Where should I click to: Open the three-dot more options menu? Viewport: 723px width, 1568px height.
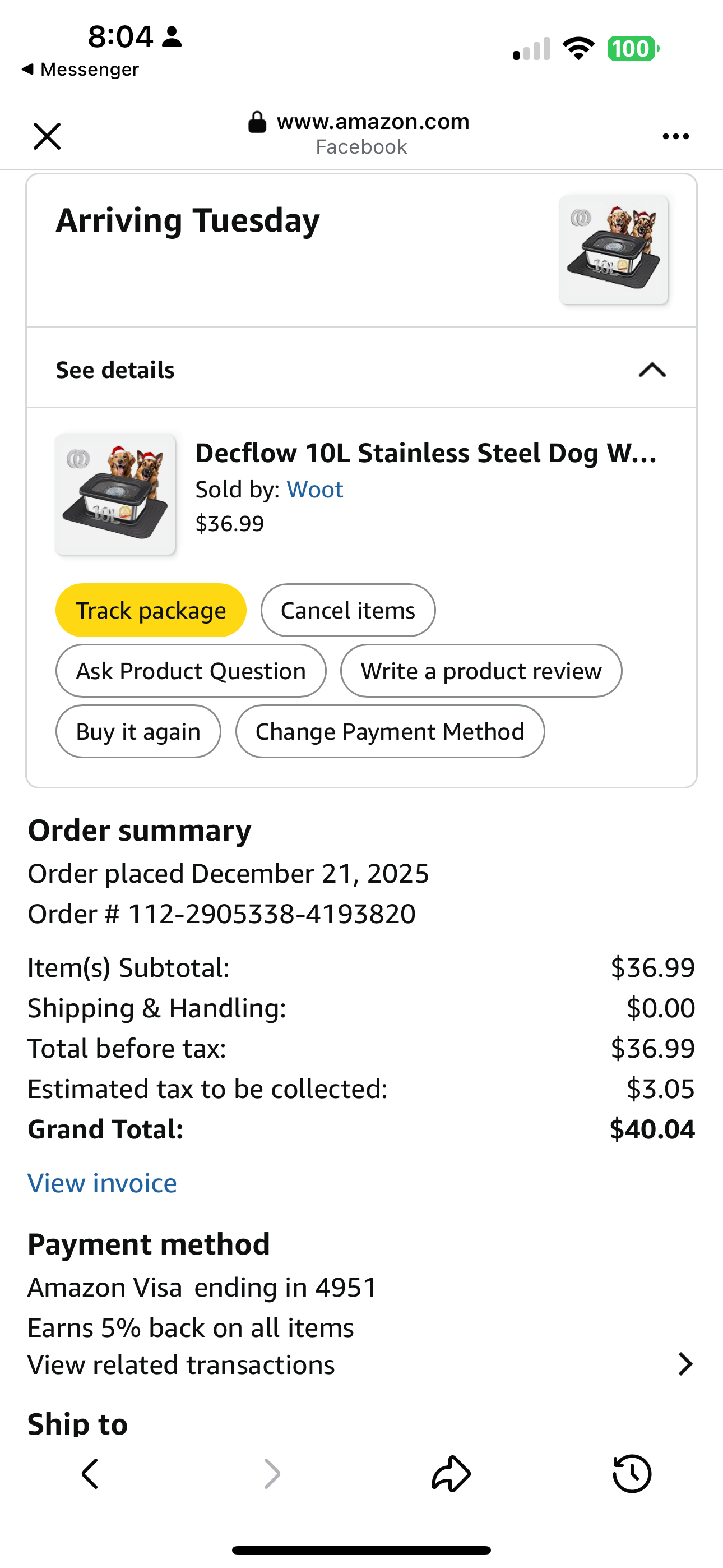[x=675, y=136]
